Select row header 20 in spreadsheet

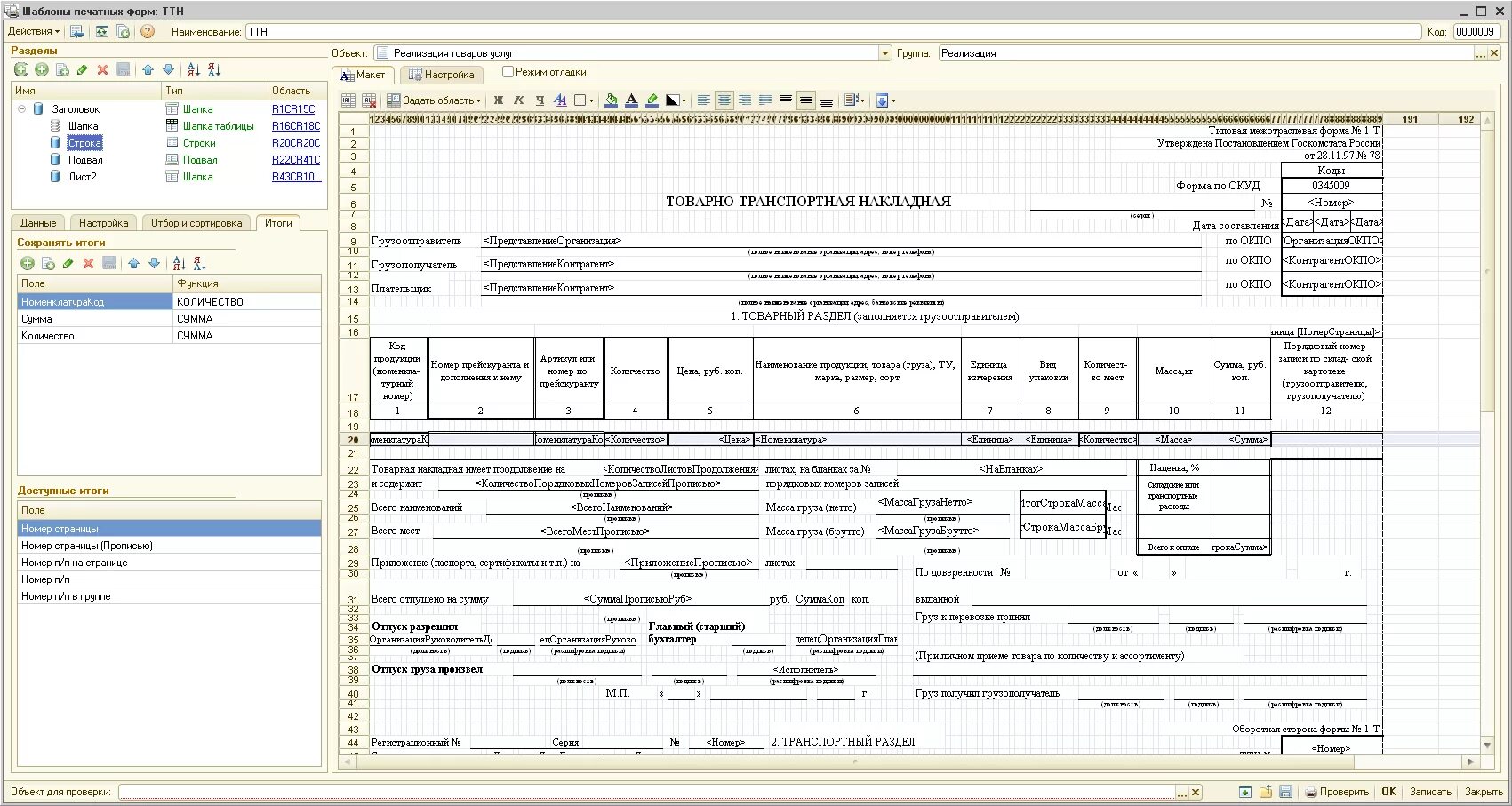tap(353, 440)
